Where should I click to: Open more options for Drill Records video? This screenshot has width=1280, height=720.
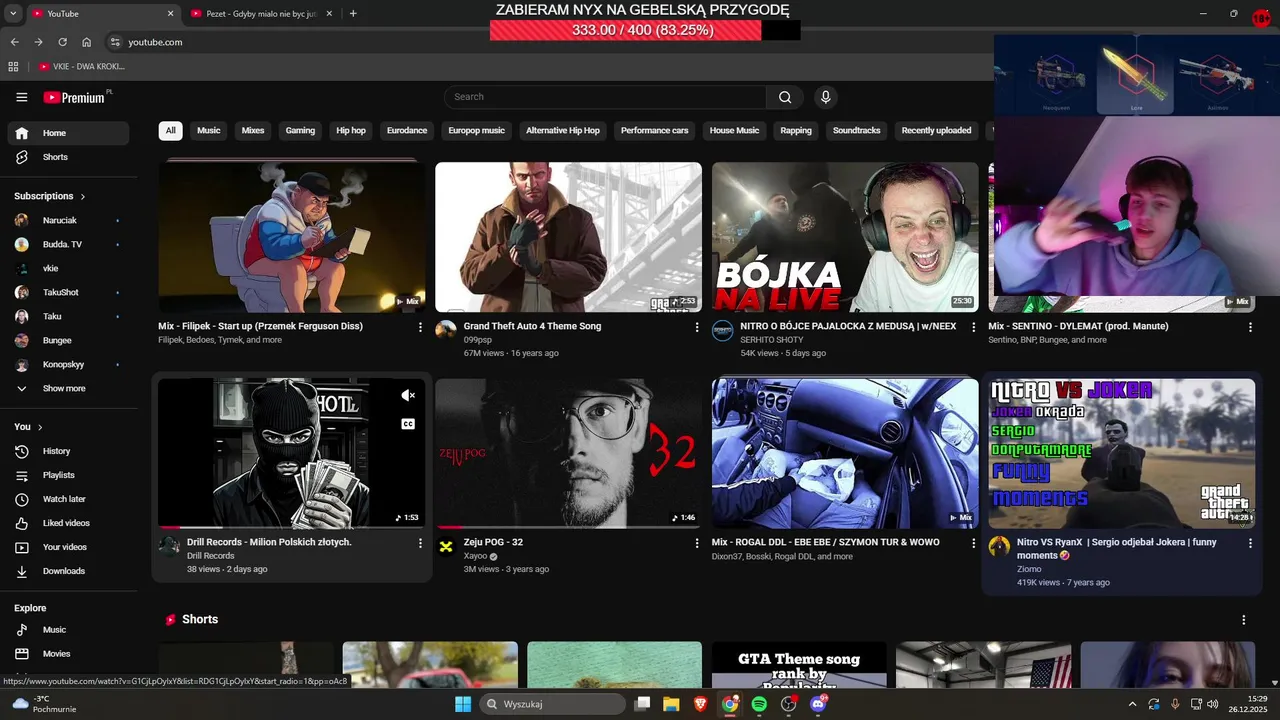tap(420, 543)
